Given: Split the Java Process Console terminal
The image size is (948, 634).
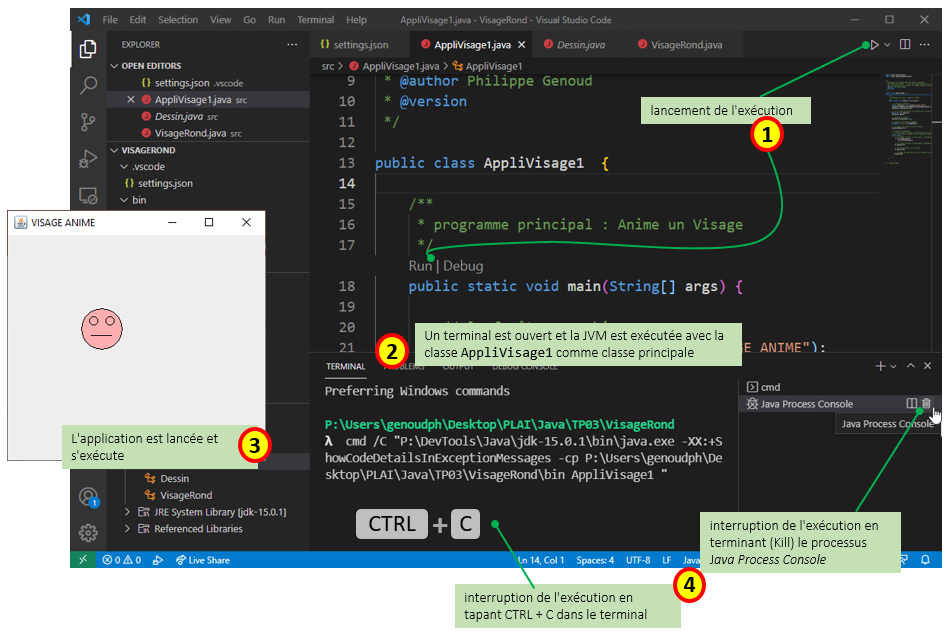Looking at the screenshot, I should [x=911, y=404].
